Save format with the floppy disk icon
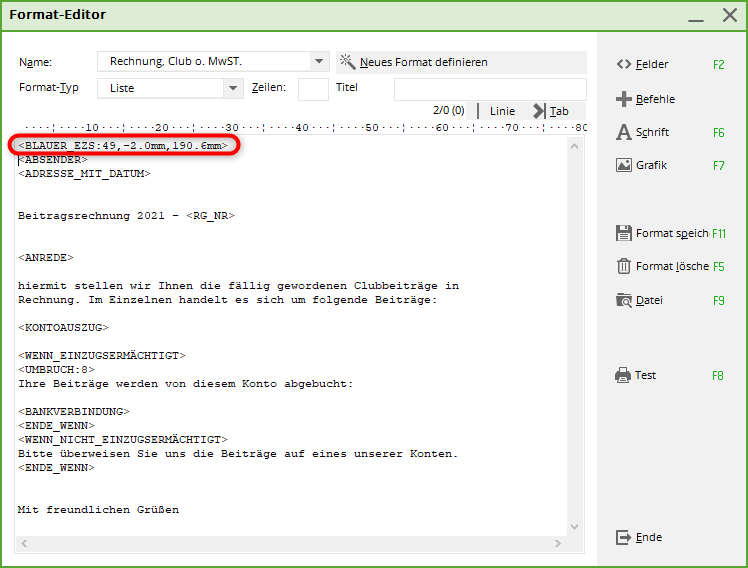The height and width of the screenshot is (568, 748). click(x=624, y=233)
